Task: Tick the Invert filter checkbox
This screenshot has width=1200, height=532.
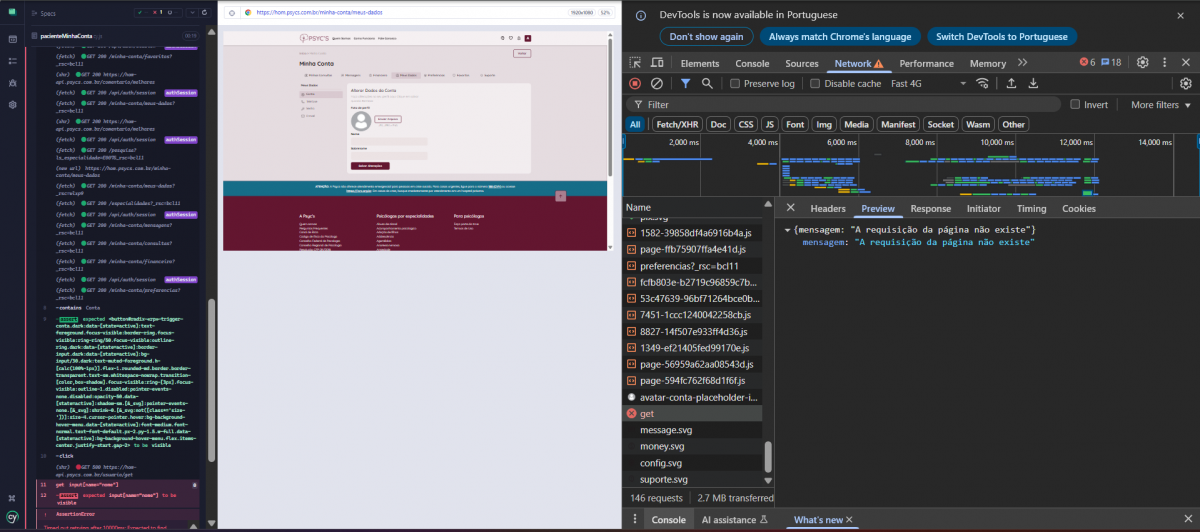Action: point(1075,104)
